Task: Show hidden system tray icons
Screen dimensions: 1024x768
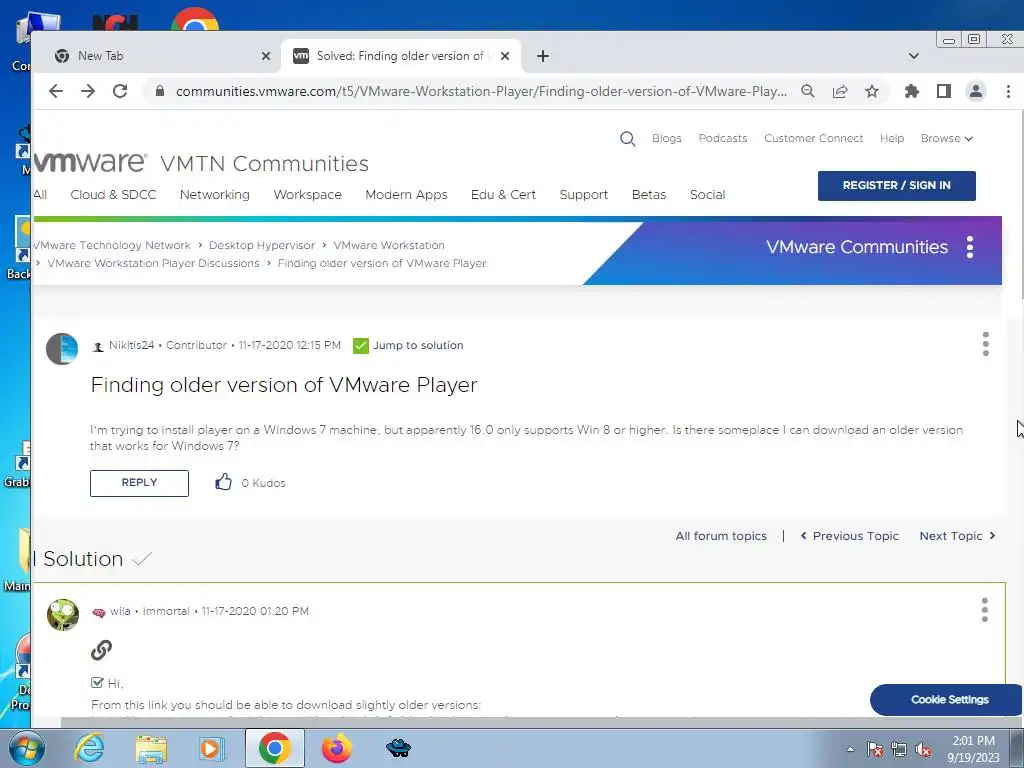Action: point(850,749)
